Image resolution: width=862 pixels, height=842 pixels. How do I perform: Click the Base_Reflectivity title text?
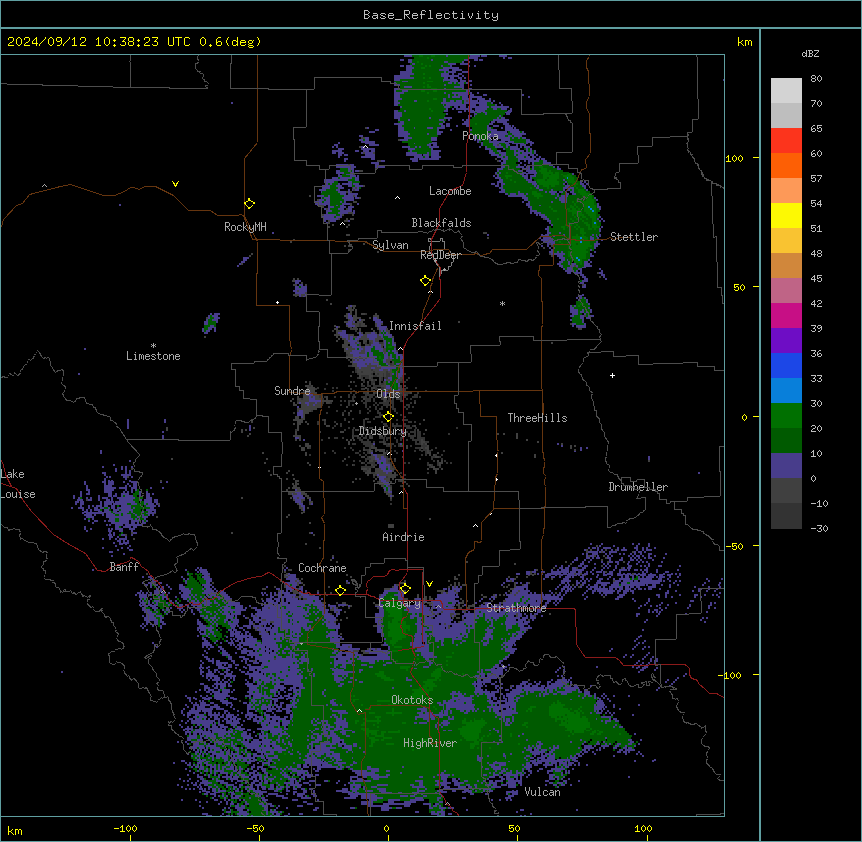(431, 15)
